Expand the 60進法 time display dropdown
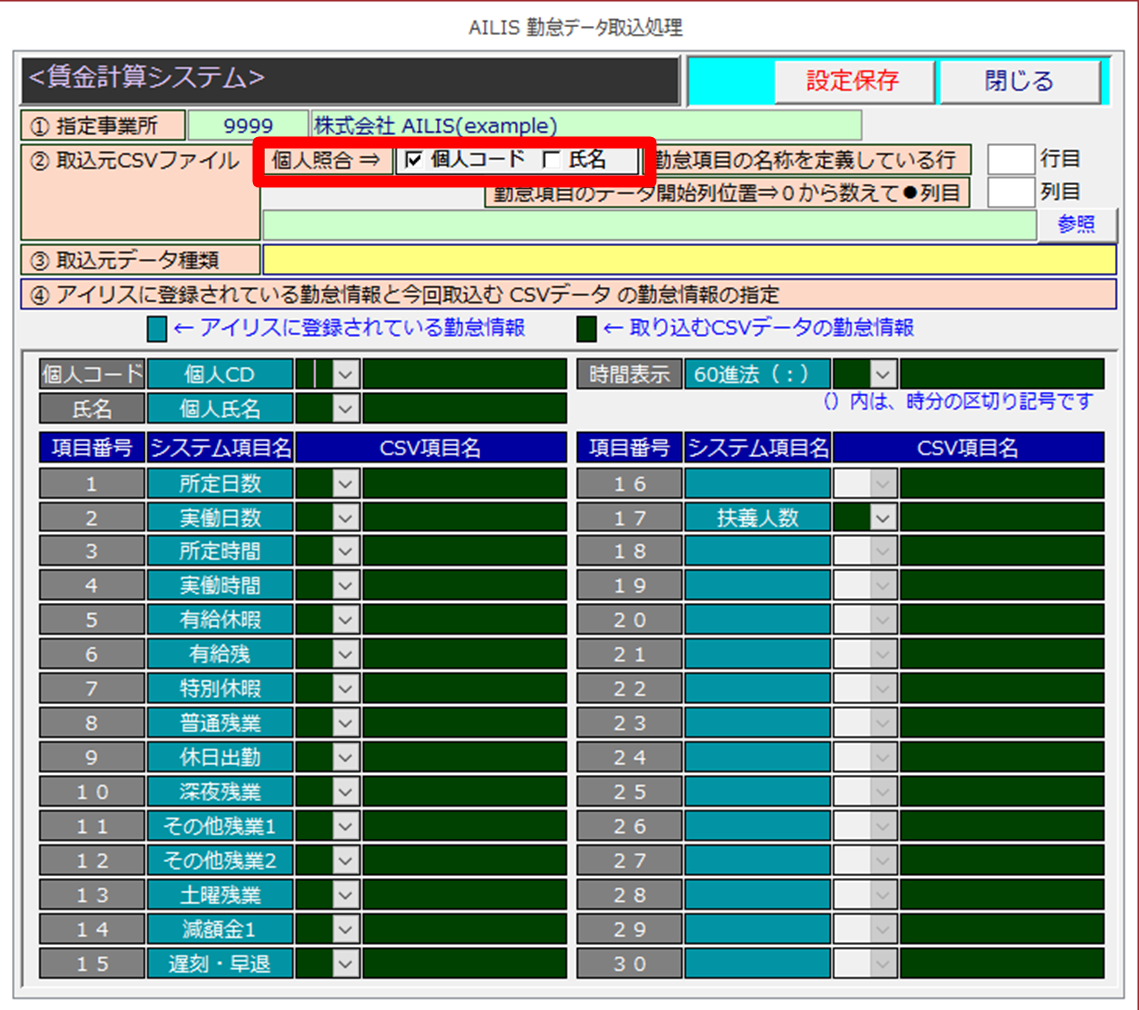1139x1010 pixels. click(882, 374)
